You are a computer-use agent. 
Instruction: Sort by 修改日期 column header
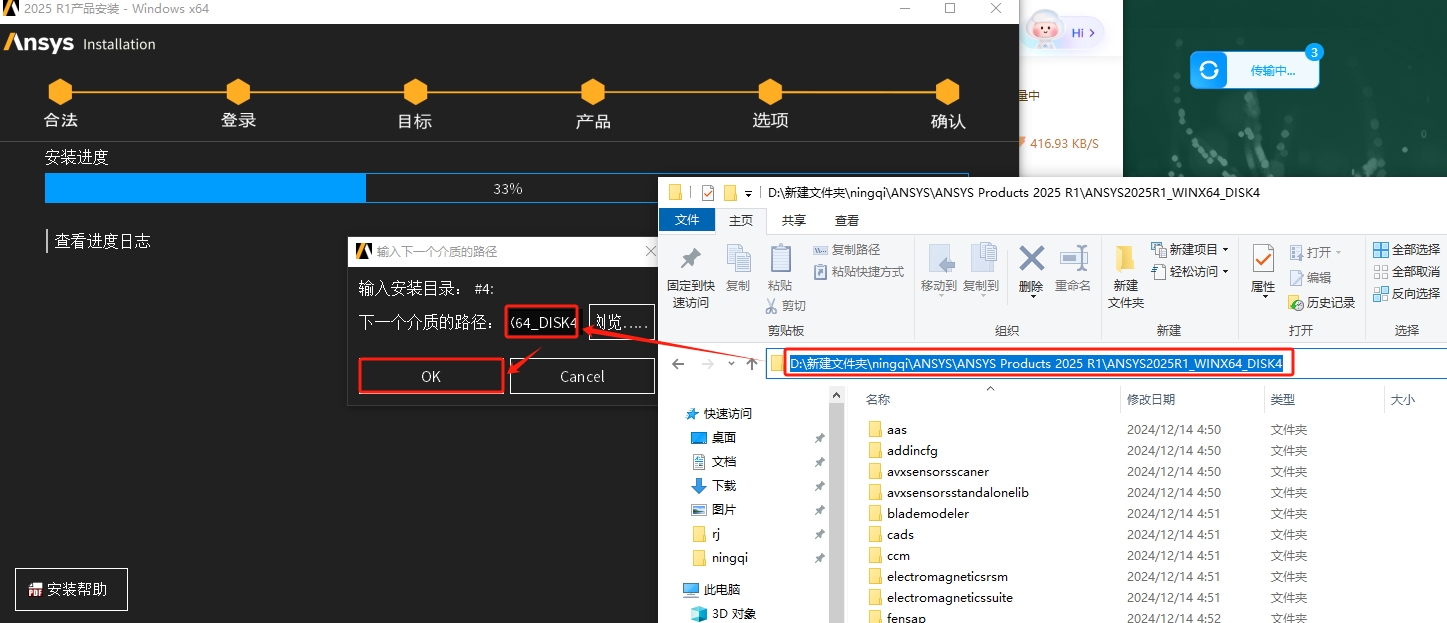click(x=1151, y=399)
